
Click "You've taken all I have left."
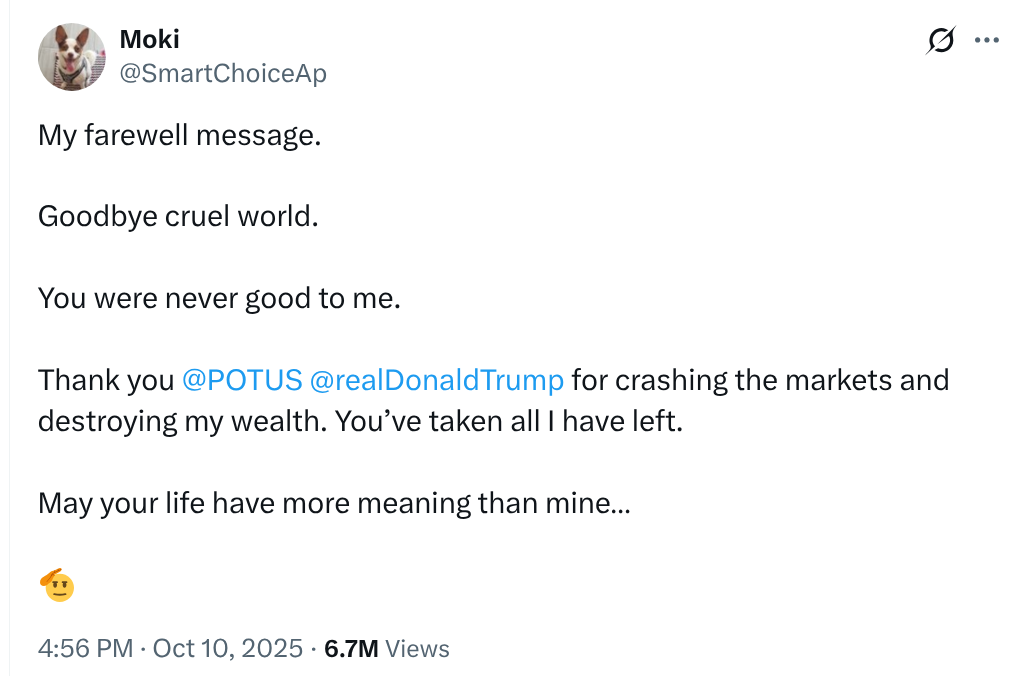[x=509, y=421]
